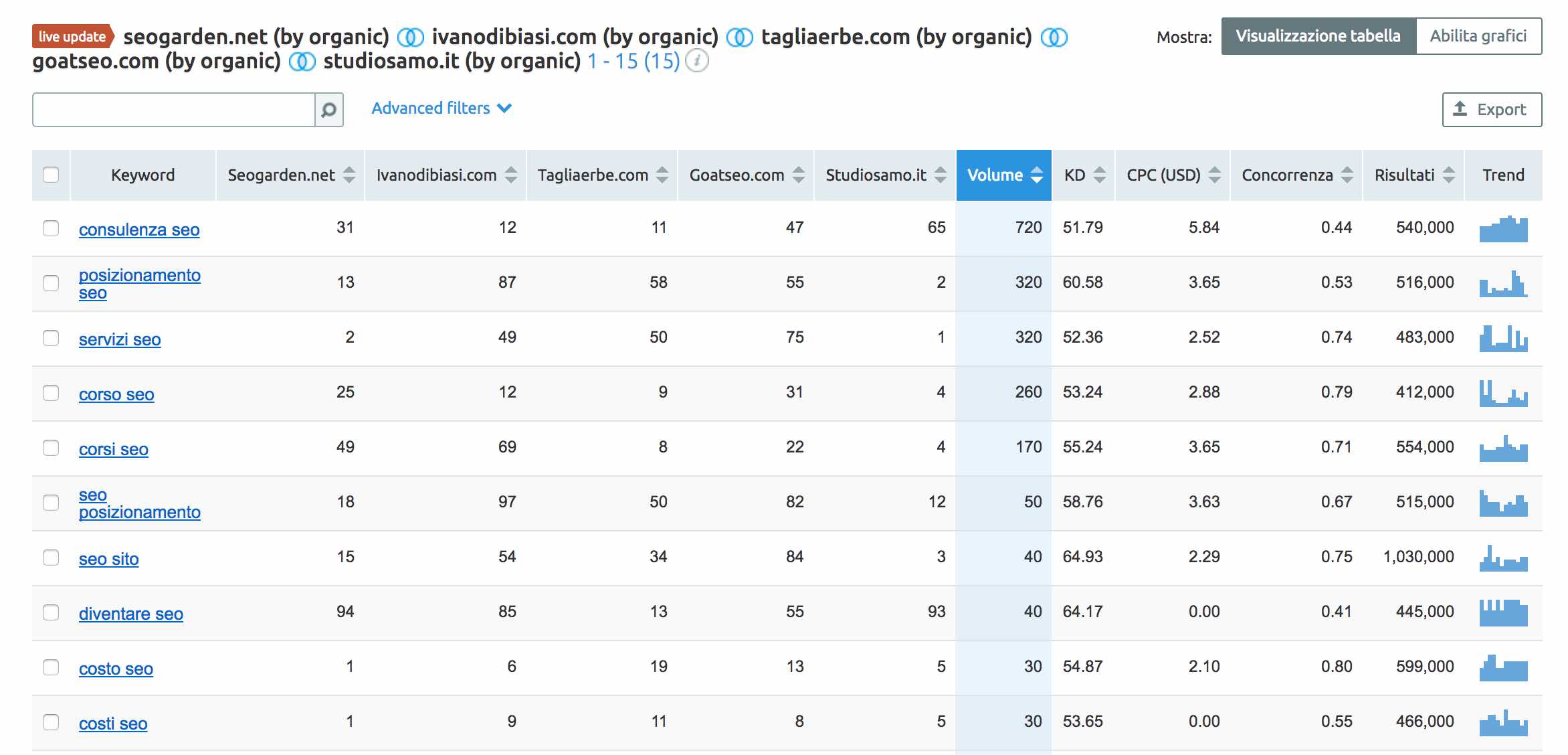Screen dimensions: 1568x755
Task: Click the Trend column header
Action: click(1503, 175)
